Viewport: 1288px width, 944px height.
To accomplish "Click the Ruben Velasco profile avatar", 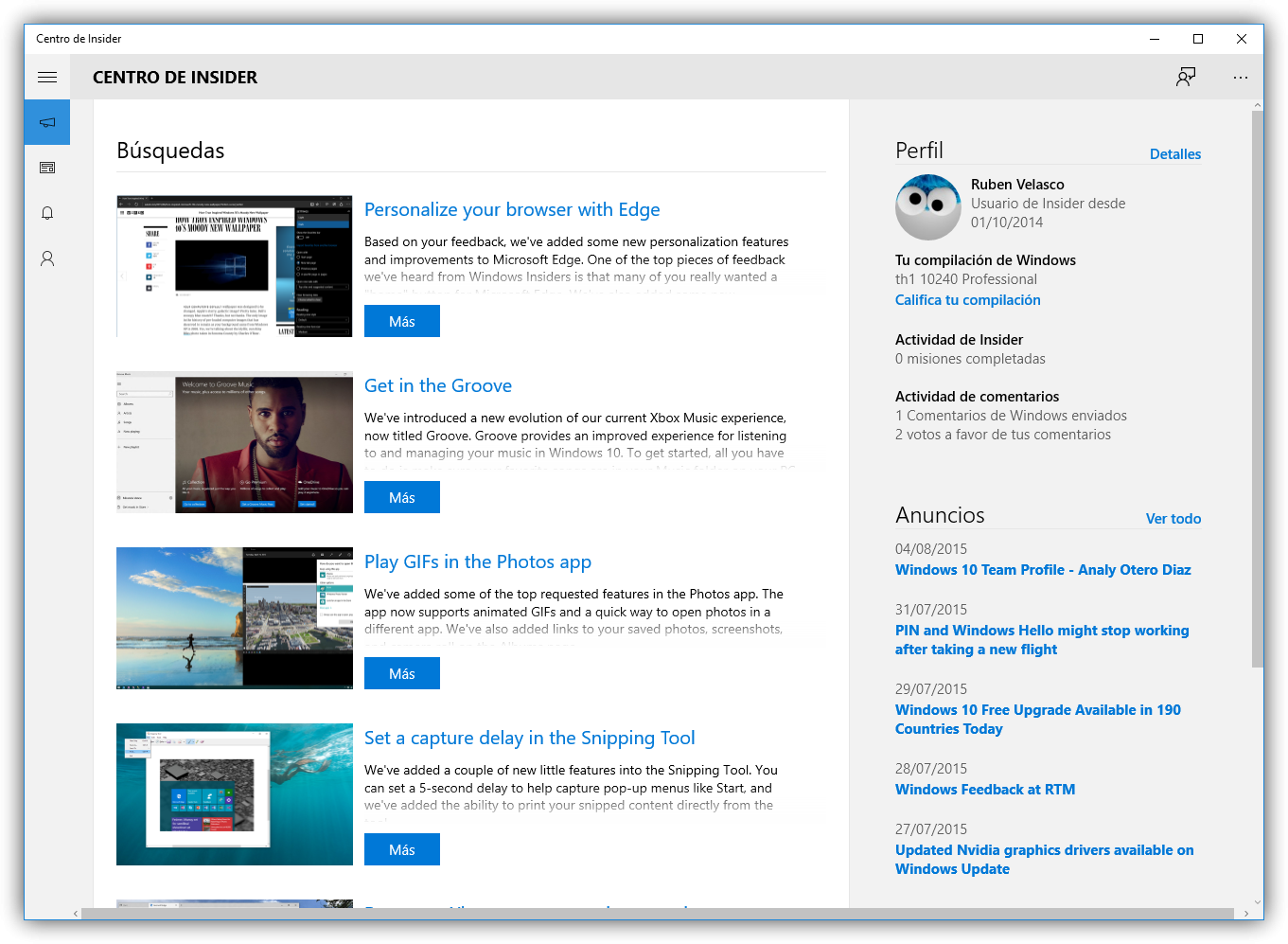I will pyautogui.click(x=928, y=207).
